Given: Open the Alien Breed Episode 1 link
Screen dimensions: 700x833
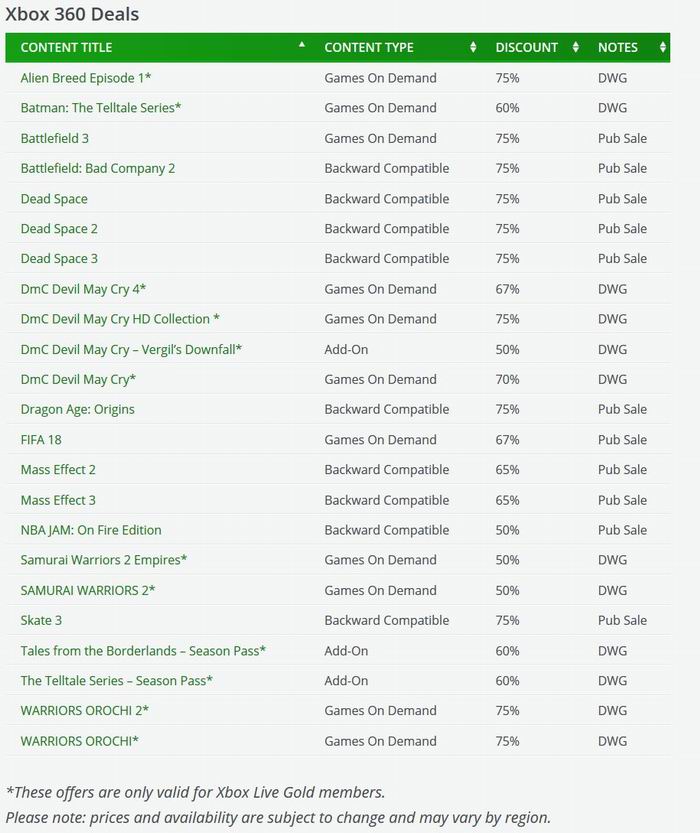Looking at the screenshot, I should pyautogui.click(x=86, y=78).
